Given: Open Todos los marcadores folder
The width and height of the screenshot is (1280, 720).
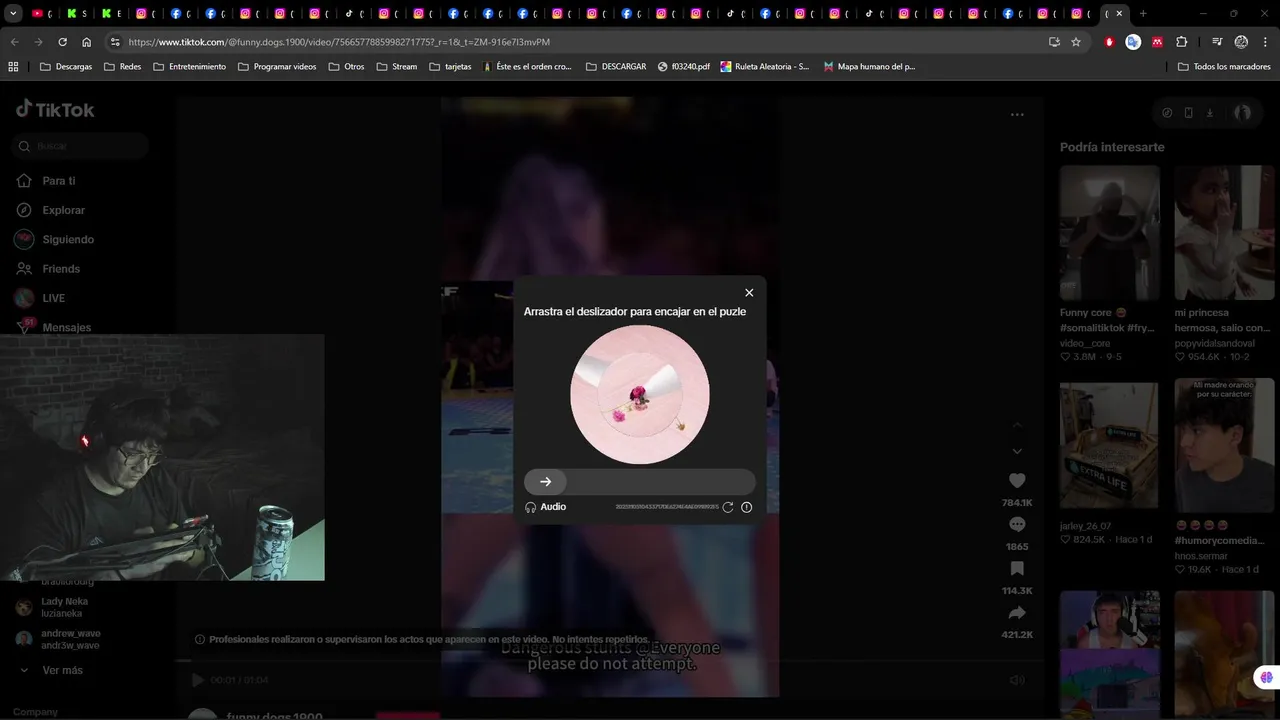Looking at the screenshot, I should (1224, 67).
